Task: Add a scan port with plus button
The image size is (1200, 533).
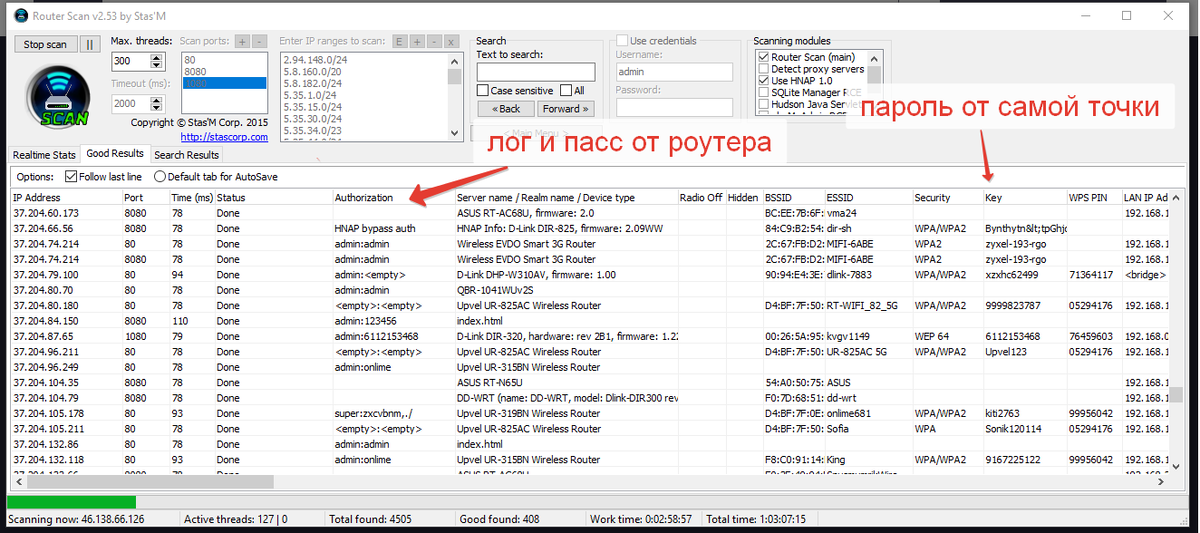Action: (241, 41)
